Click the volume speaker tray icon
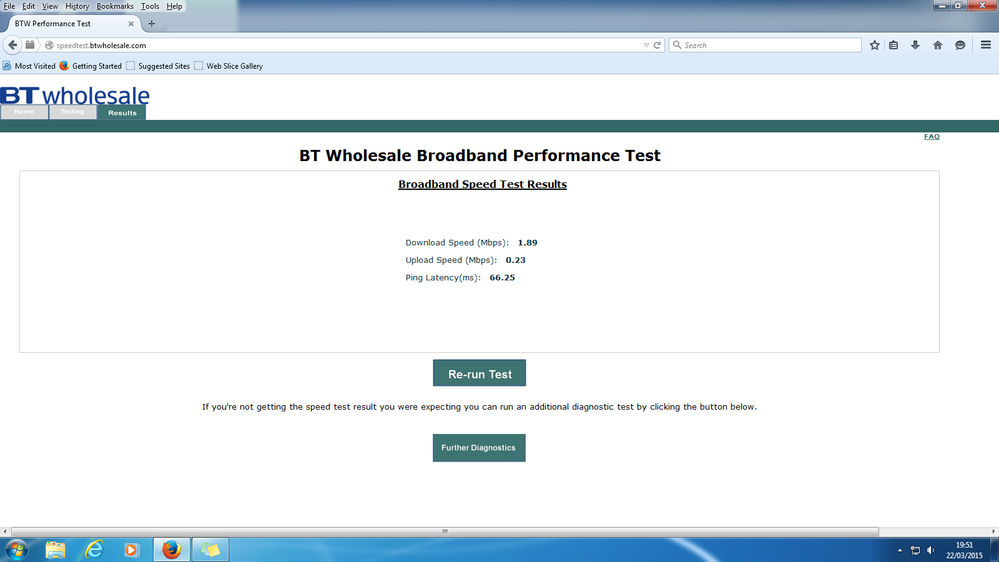999x562 pixels. tap(931, 550)
